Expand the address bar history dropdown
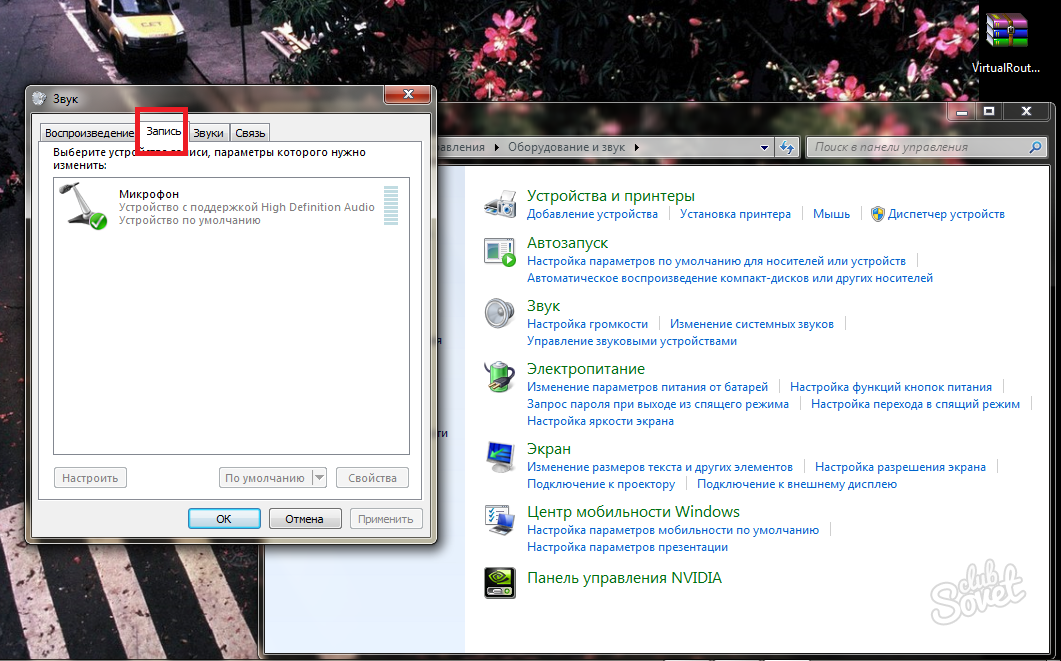The height and width of the screenshot is (661, 1061). coord(763,147)
